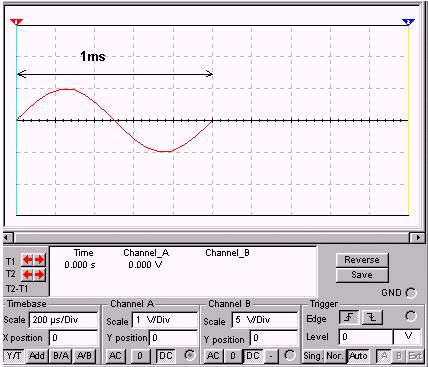Toggle the Channel A terminal radio button
Image resolution: width=428 pixels, height=367 pixels.
pyautogui.click(x=190, y=355)
